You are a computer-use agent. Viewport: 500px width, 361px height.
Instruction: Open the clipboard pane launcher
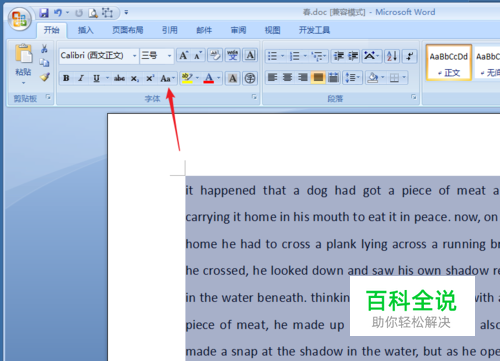(x=48, y=97)
